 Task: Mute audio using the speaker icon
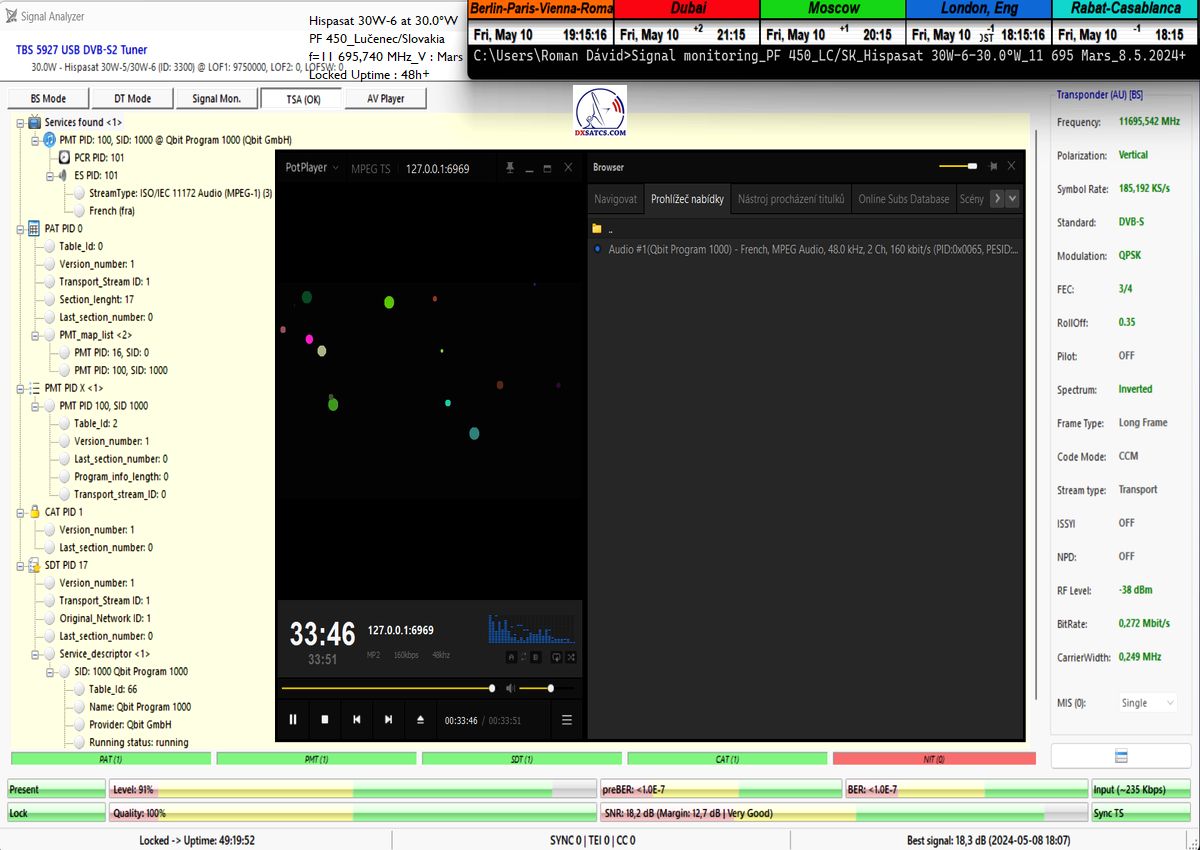(x=511, y=688)
